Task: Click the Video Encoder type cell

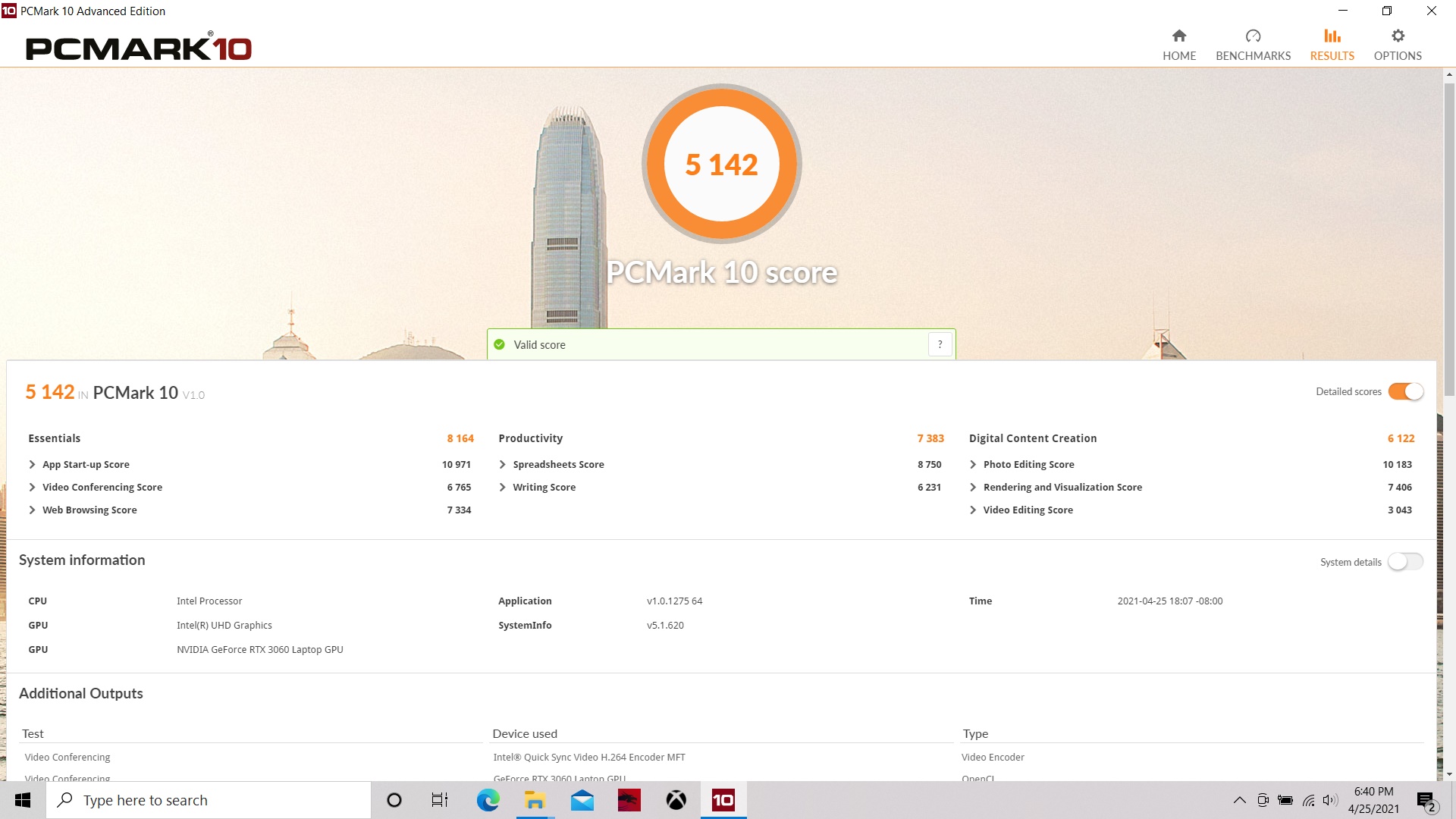Action: 993,757
